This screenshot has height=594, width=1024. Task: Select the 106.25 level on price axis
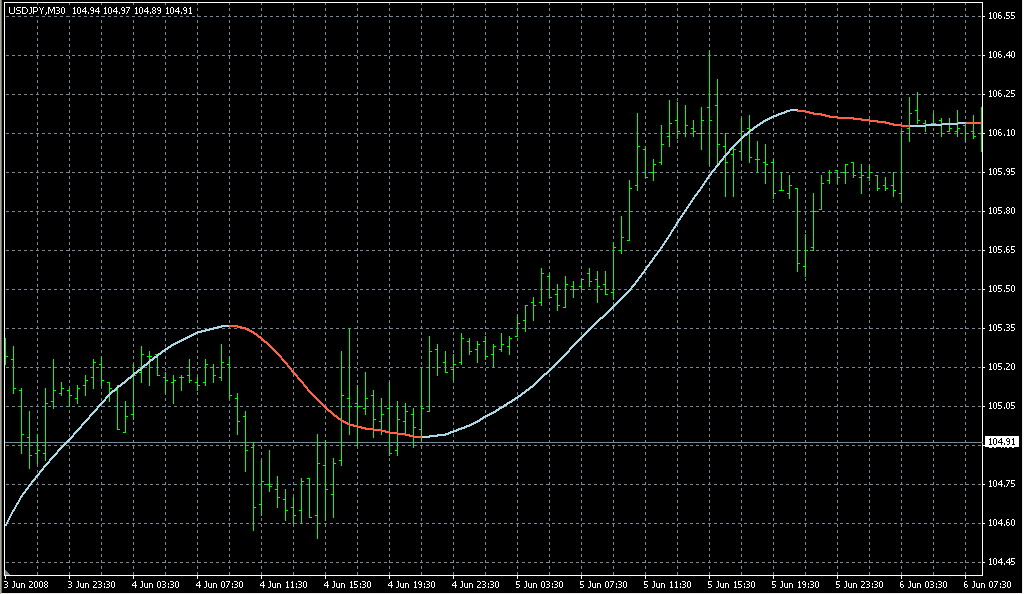click(x=1001, y=94)
